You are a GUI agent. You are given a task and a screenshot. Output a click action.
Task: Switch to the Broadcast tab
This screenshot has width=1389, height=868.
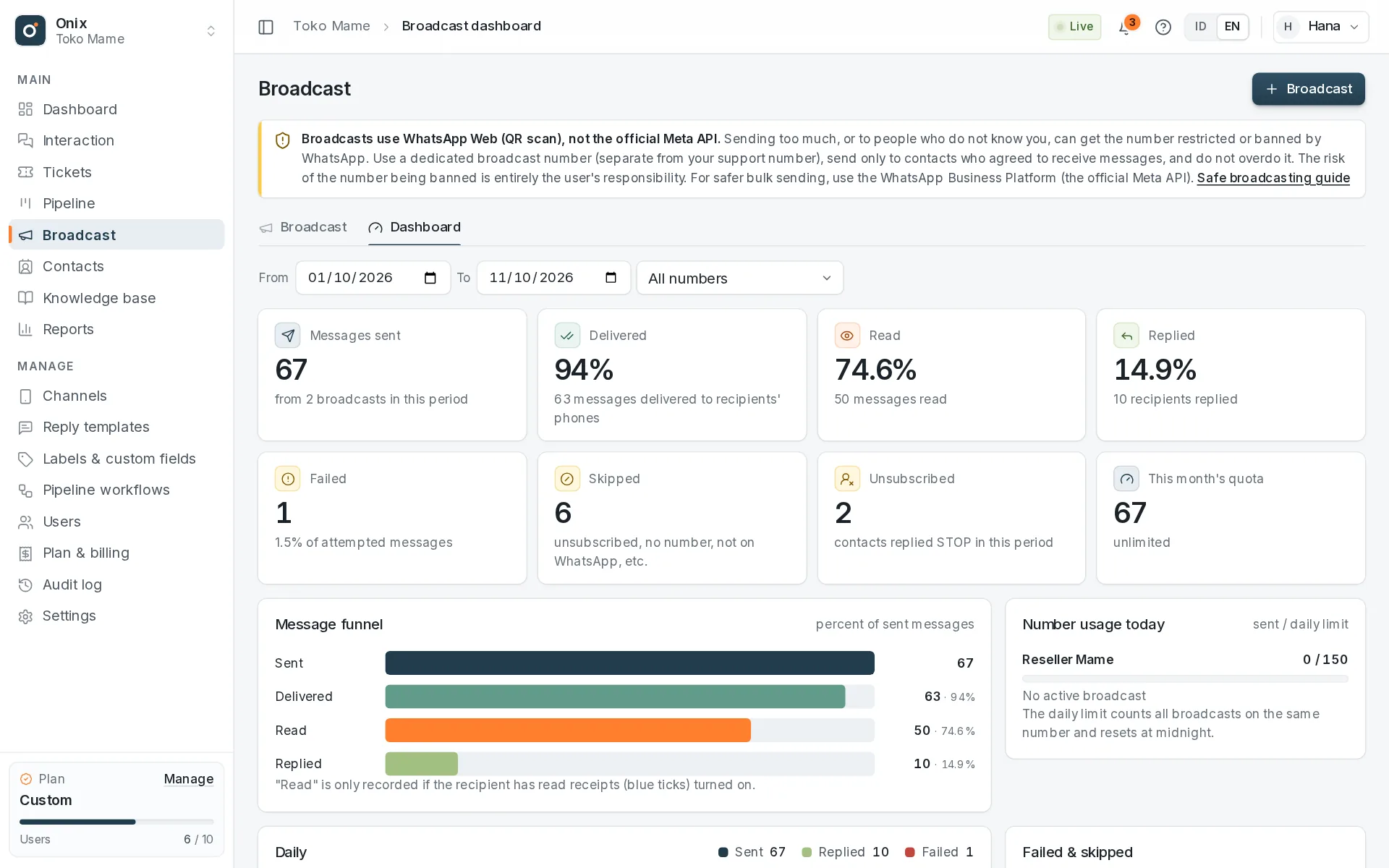[x=303, y=227]
